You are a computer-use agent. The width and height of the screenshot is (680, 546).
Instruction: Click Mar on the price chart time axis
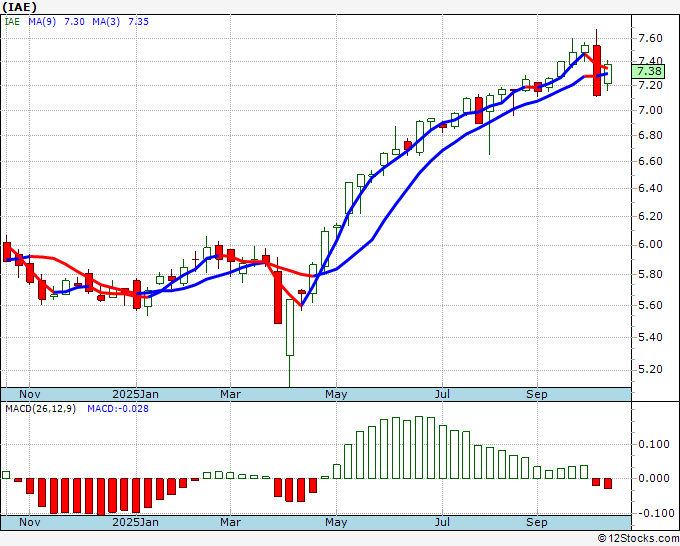click(x=230, y=394)
